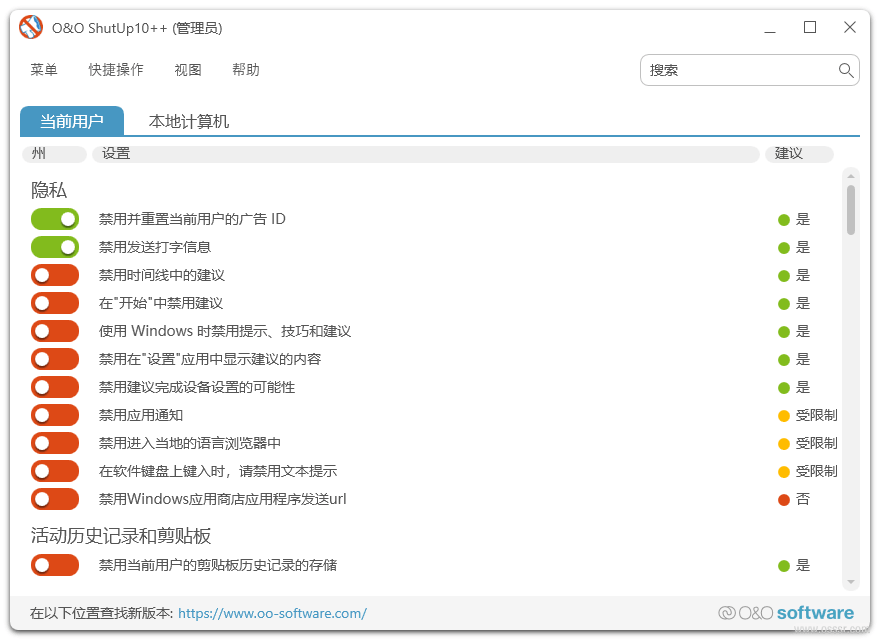The image size is (880, 640).
Task: Enable 禁用当前用户的剪贴板历史记录的存储 toggle
Action: tap(55, 565)
